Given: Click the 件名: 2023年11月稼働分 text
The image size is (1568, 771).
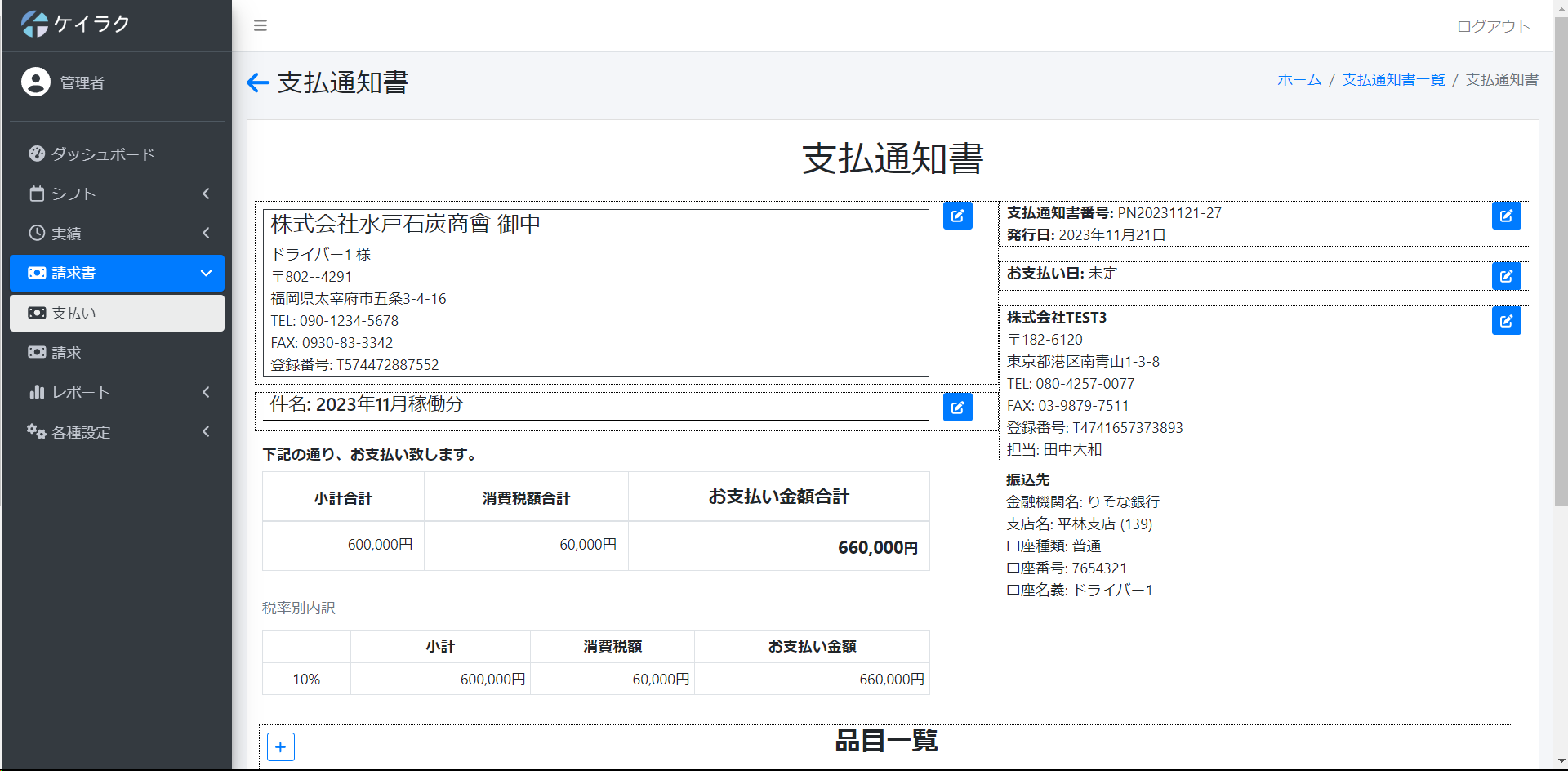Looking at the screenshot, I should [367, 403].
